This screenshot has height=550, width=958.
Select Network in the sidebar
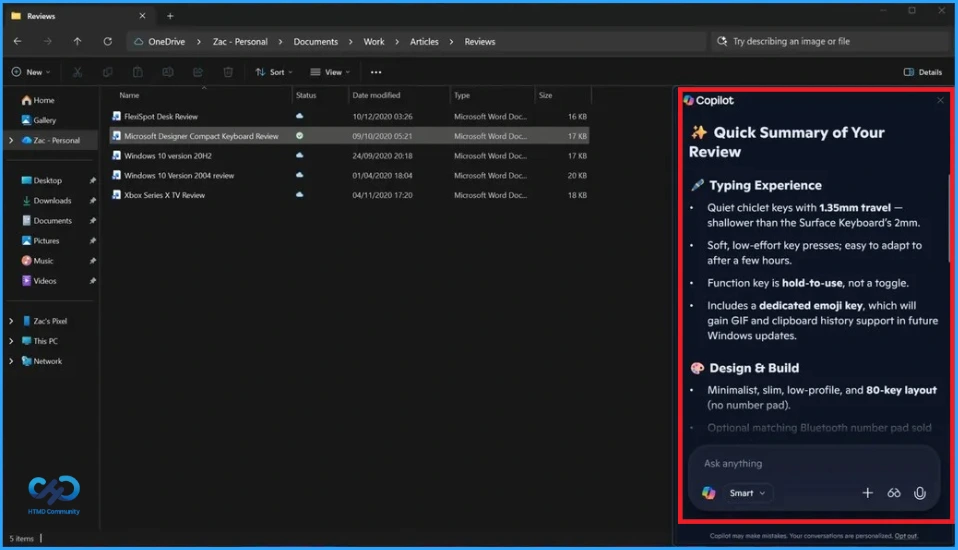click(48, 361)
